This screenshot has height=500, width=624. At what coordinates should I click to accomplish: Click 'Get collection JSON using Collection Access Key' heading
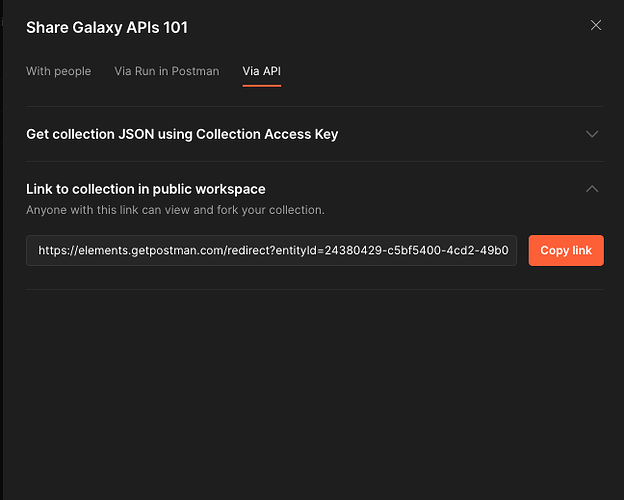[x=182, y=134]
